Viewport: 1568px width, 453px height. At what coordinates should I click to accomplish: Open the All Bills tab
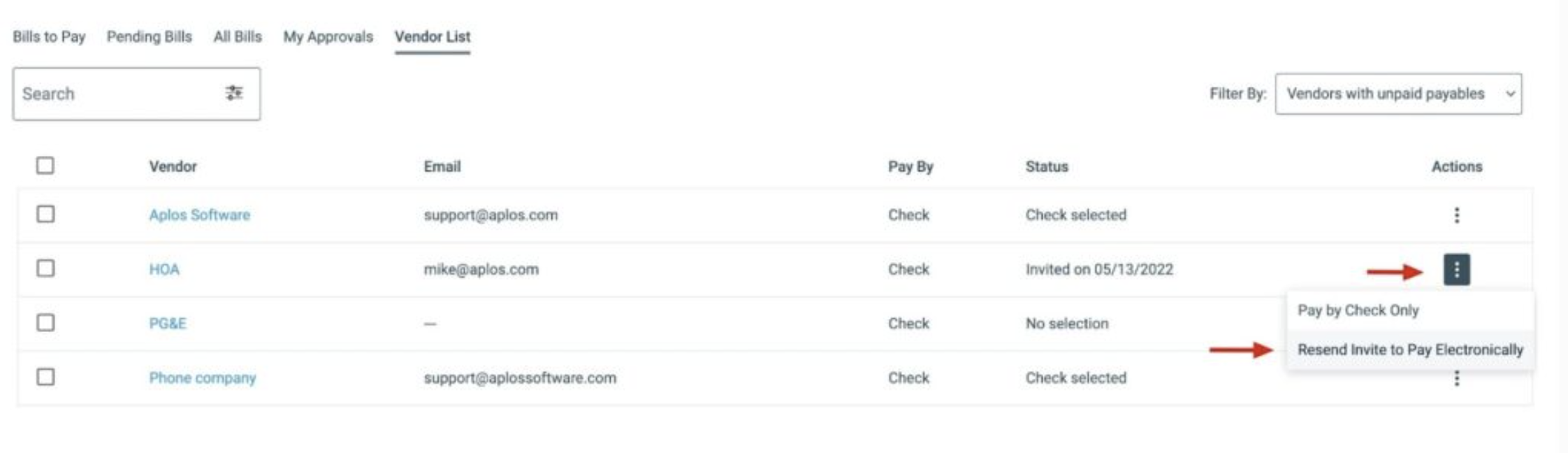238,36
